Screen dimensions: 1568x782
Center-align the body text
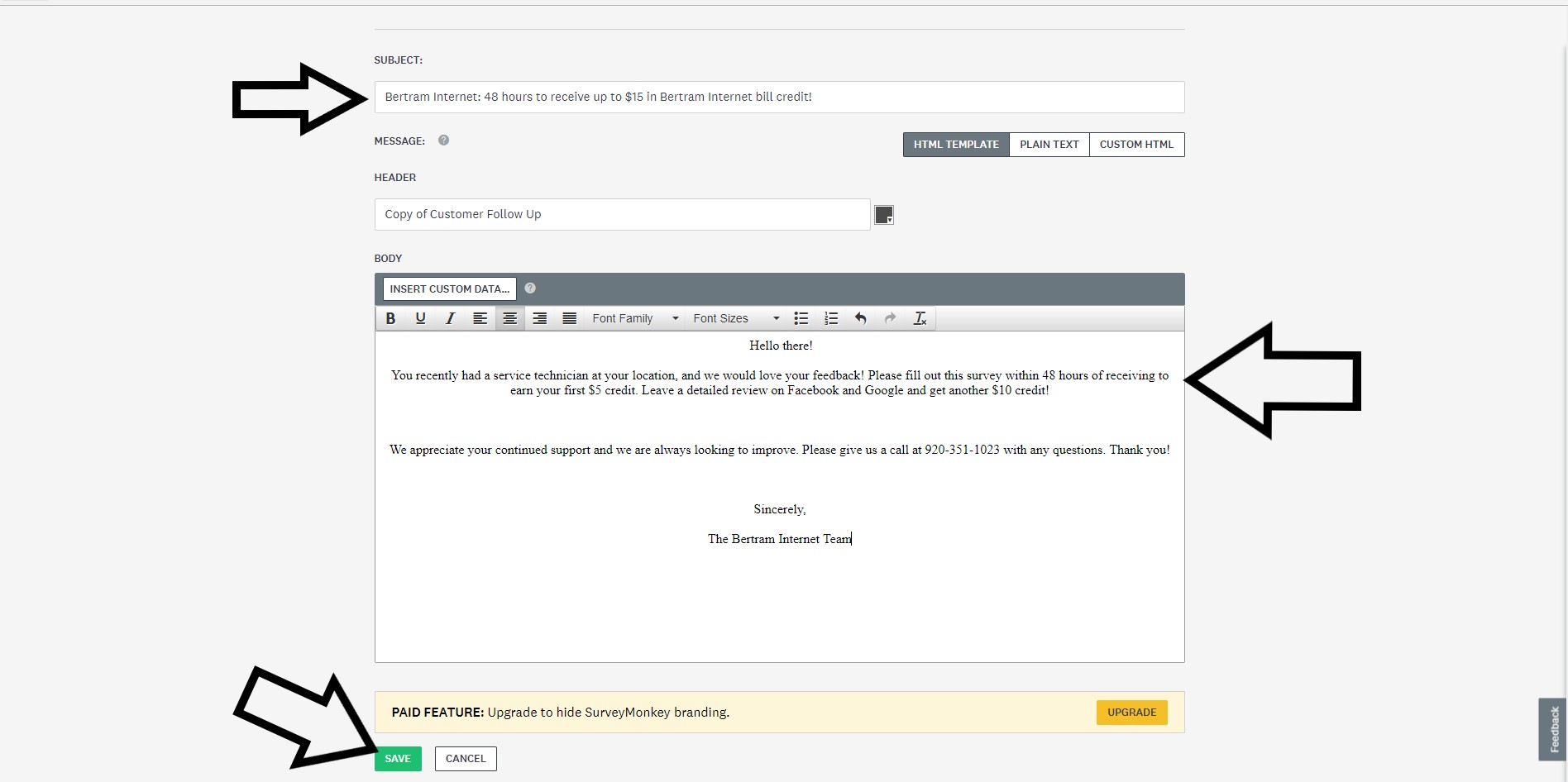coord(509,318)
